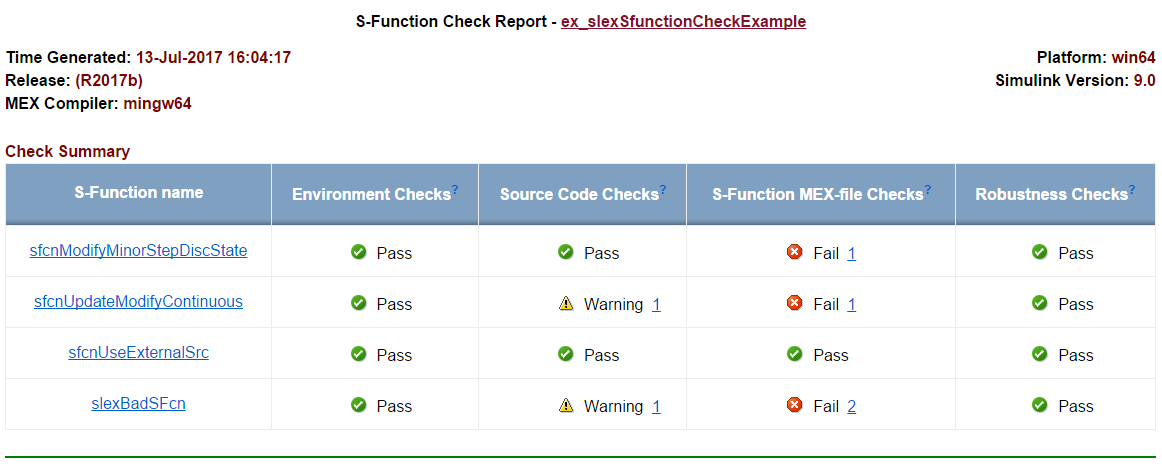Click warning triangle icon in slexBadSFcn row

[x=566, y=405]
